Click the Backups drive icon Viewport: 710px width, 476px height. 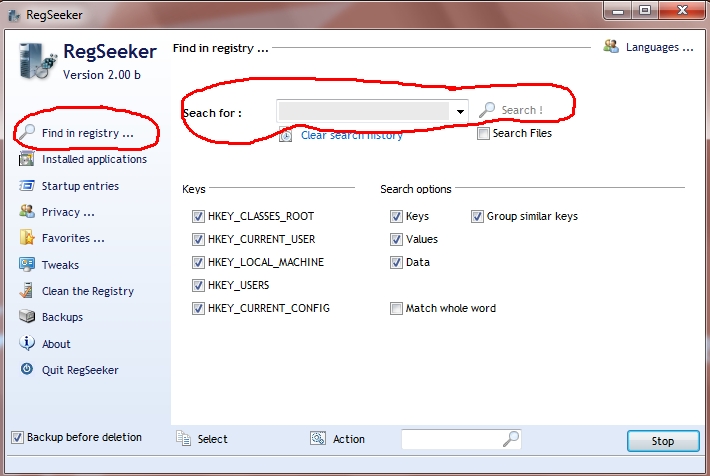tap(27, 316)
